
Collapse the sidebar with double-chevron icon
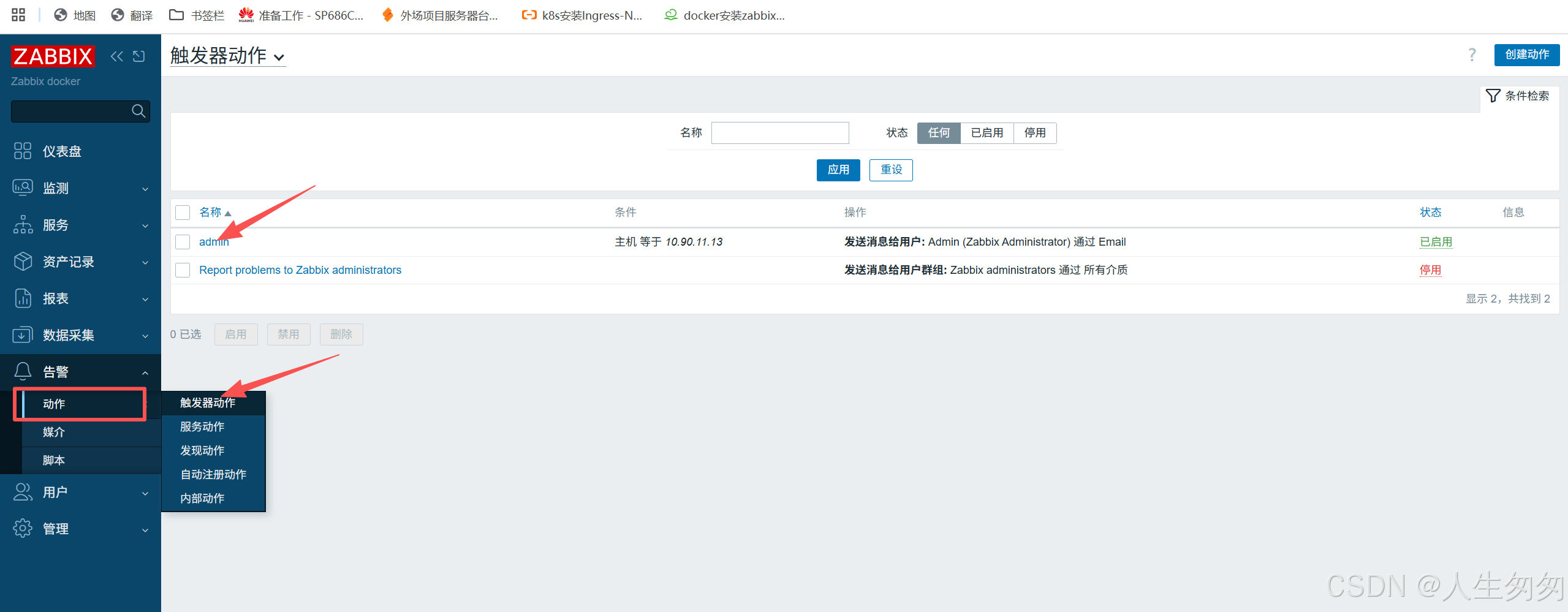(x=116, y=56)
